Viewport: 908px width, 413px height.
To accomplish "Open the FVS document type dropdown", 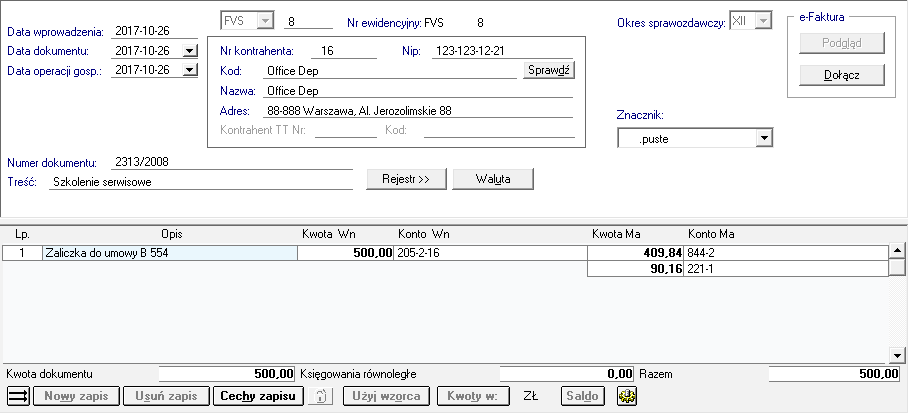I will pos(264,21).
